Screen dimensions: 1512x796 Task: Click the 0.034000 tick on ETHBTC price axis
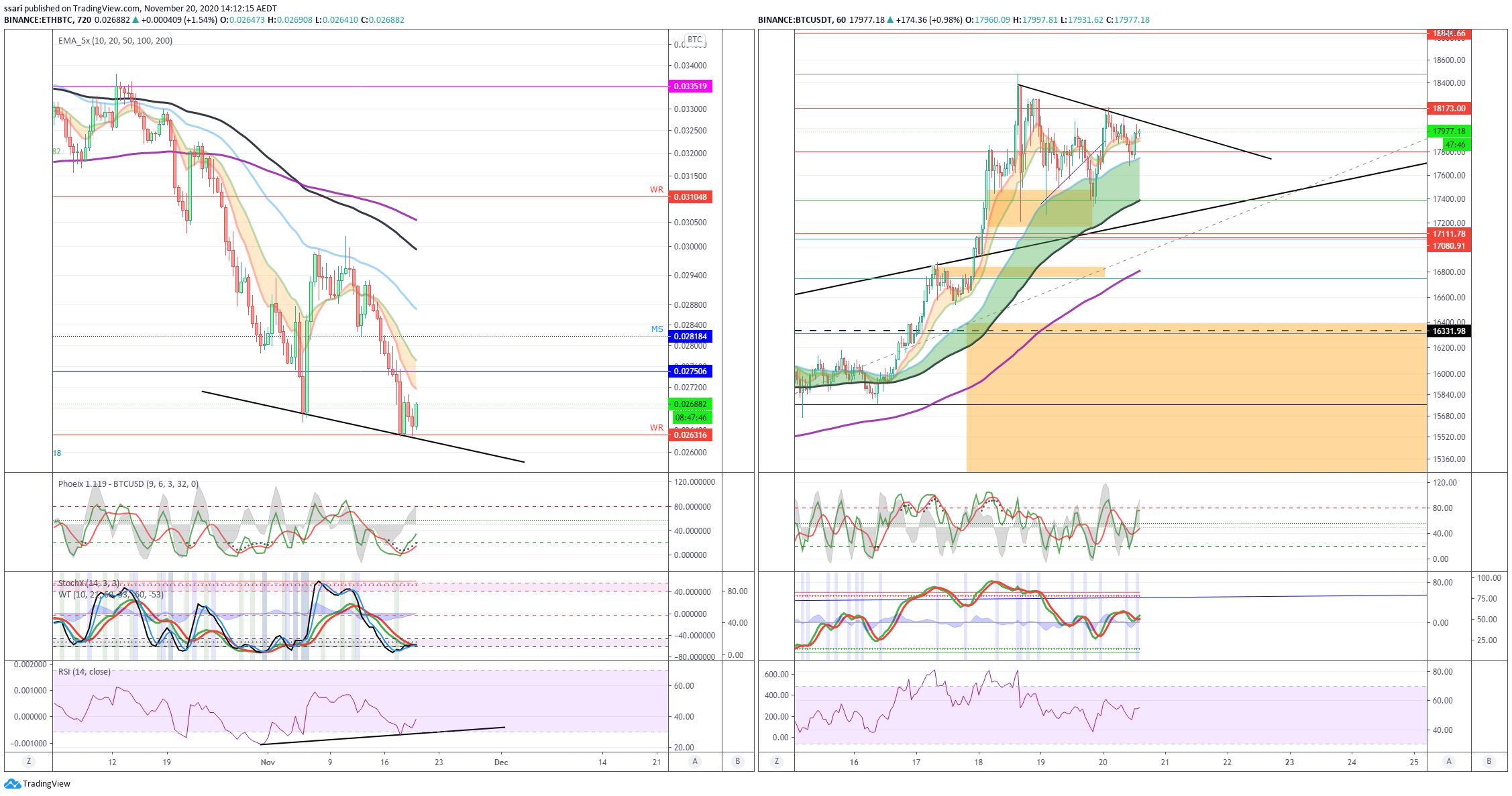(690, 66)
